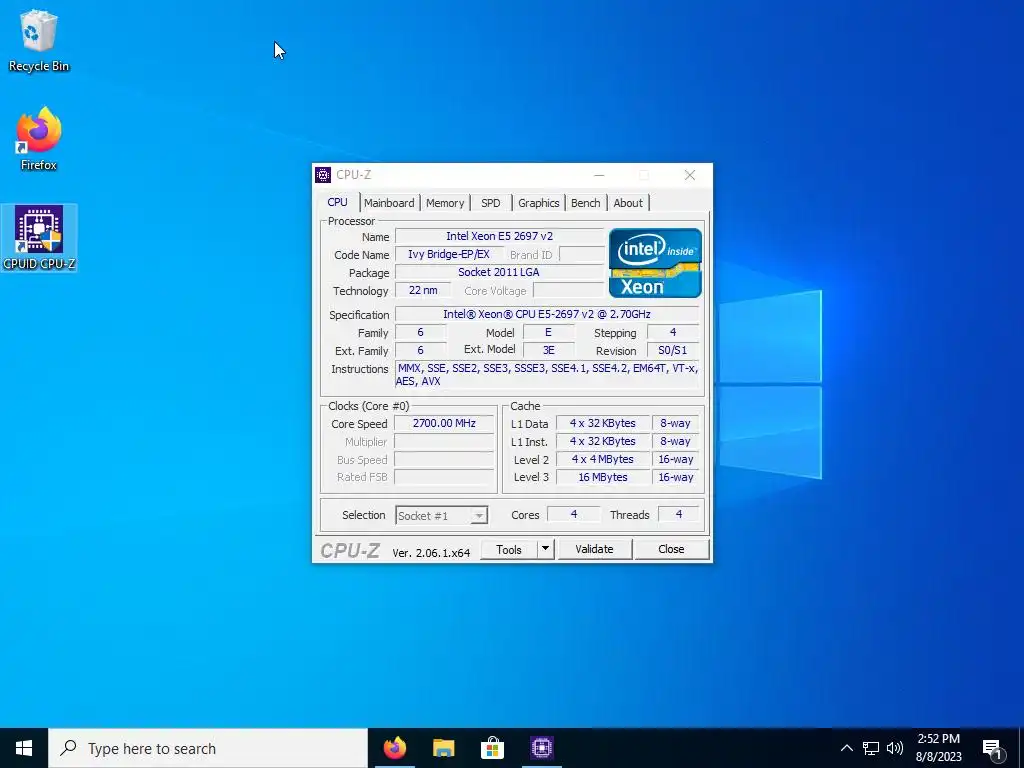Click the taskbar search magnifier icon
Image resolution: width=1024 pixels, height=768 pixels.
click(68, 748)
